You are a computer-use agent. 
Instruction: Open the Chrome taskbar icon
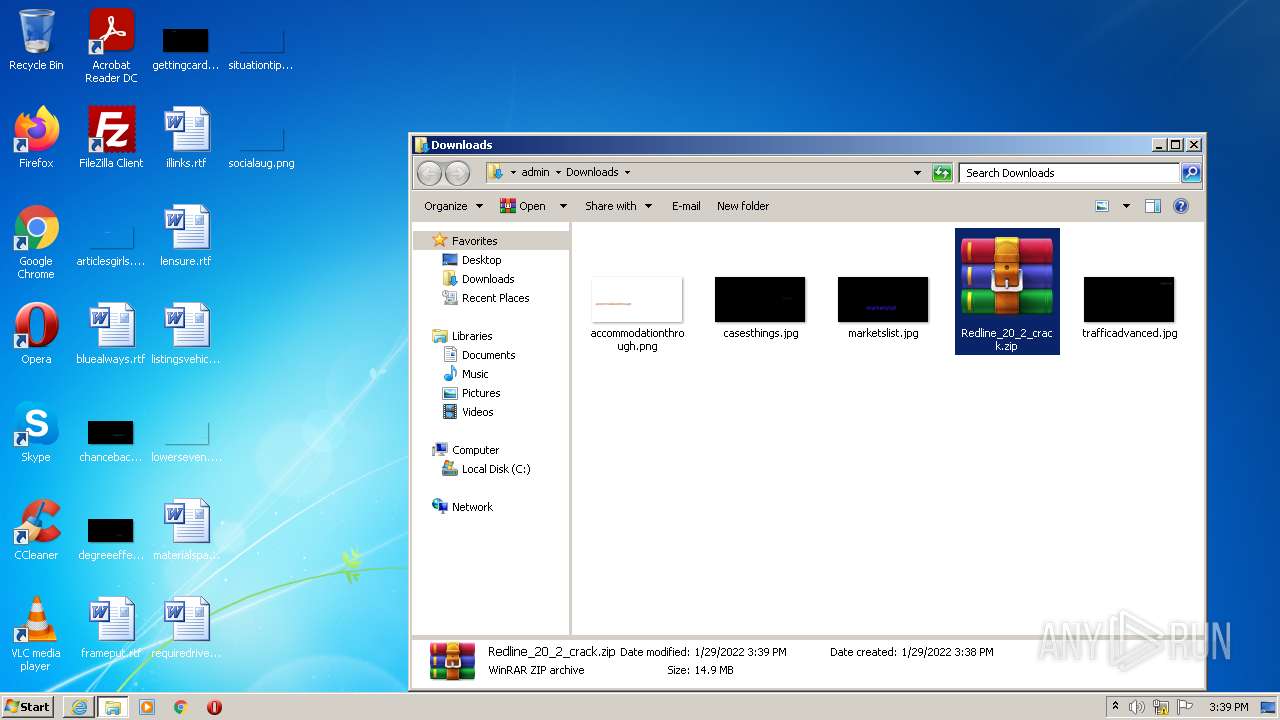tap(181, 707)
